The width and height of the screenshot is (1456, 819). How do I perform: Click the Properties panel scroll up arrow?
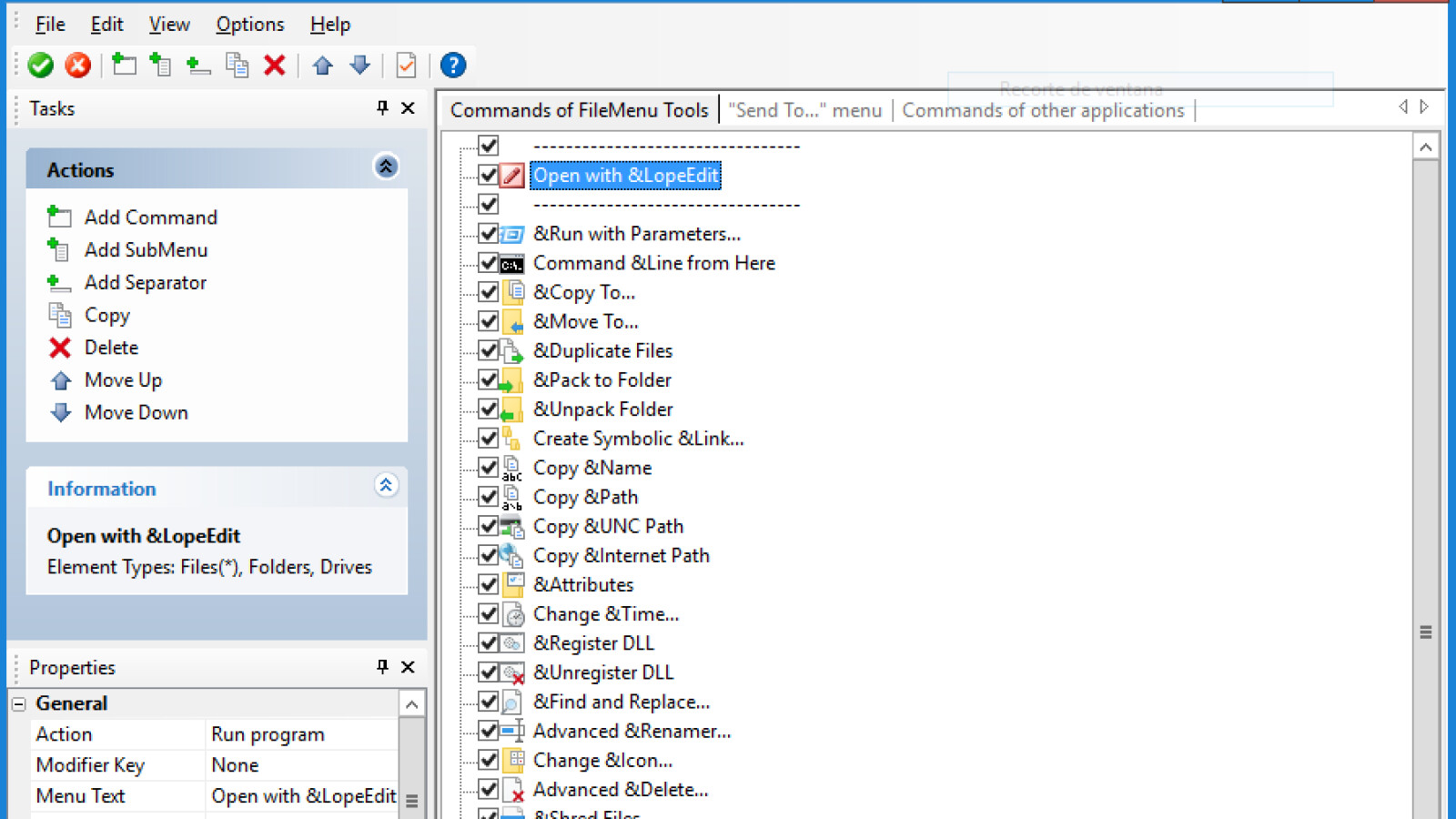(x=412, y=704)
